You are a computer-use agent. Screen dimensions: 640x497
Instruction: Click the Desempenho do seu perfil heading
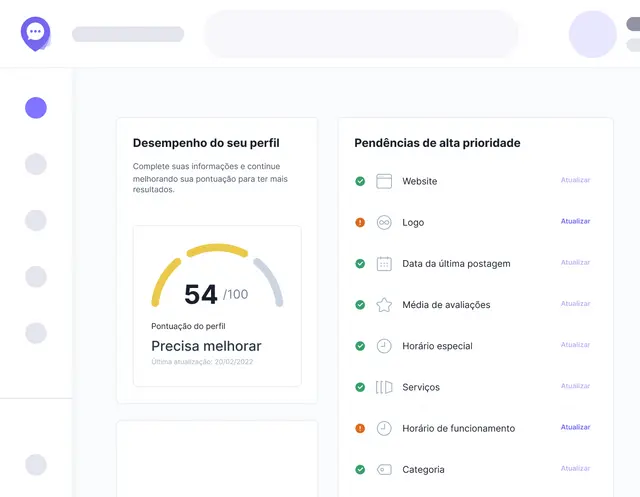(206, 143)
